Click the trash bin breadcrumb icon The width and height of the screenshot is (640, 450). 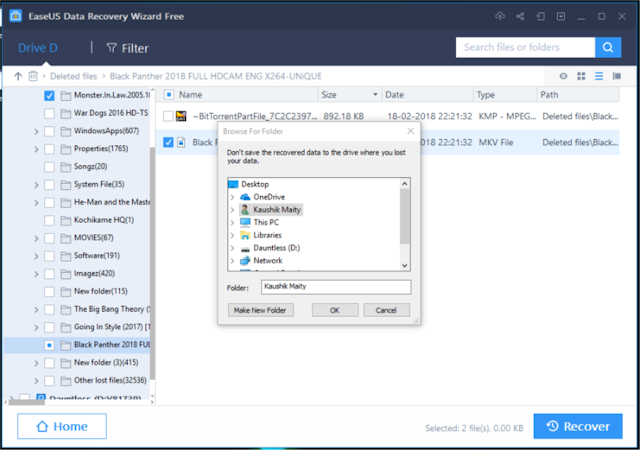[33, 76]
